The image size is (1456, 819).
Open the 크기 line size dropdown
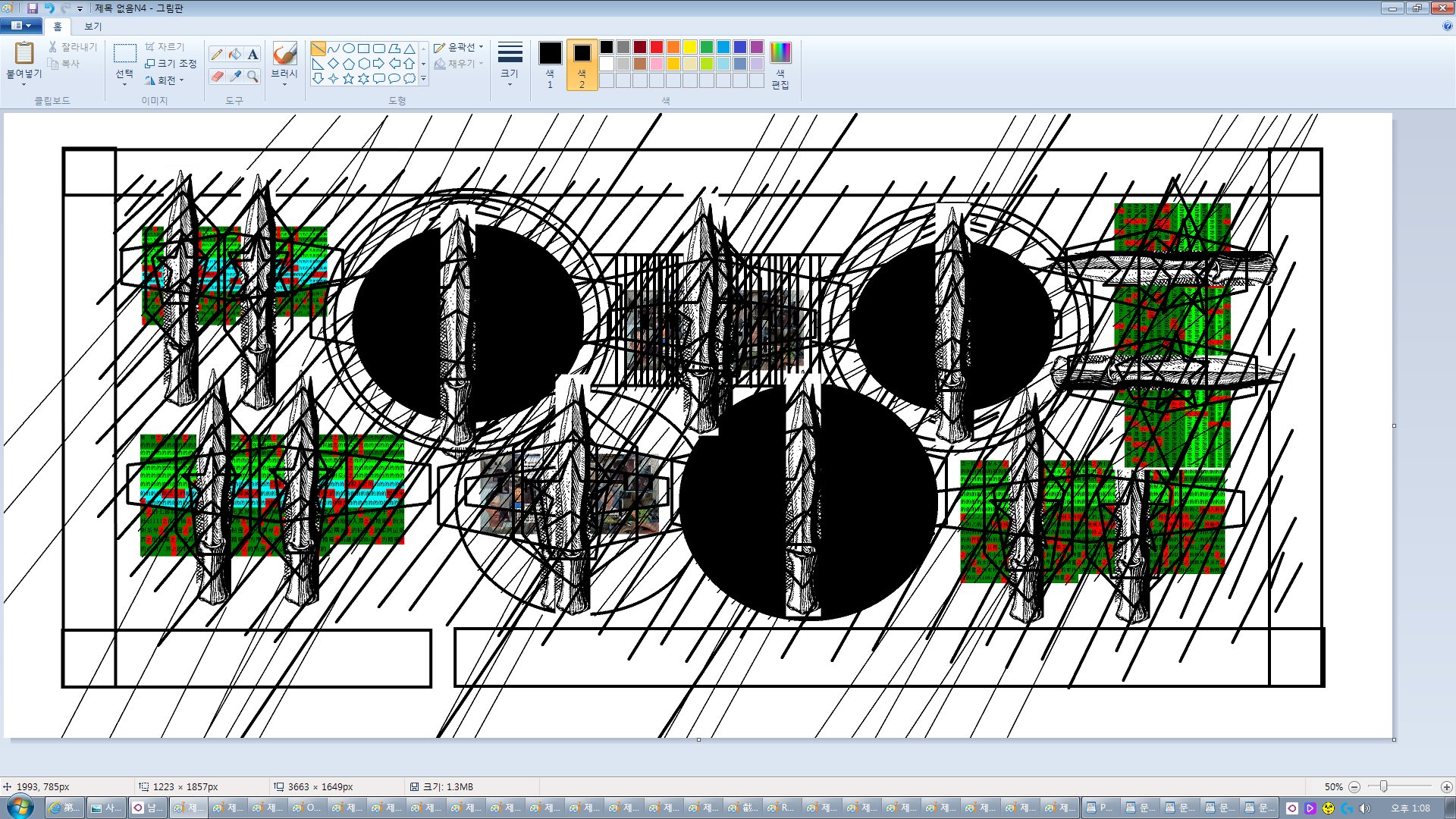(510, 64)
